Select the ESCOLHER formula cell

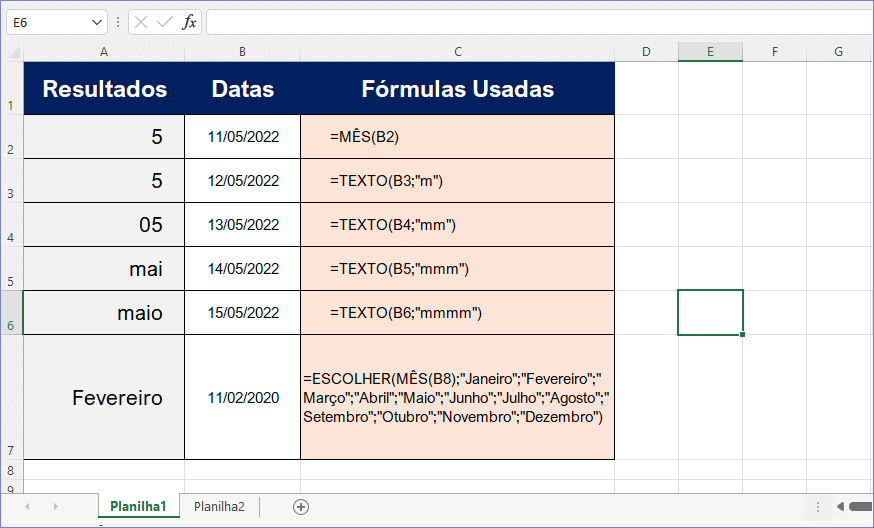tap(457, 398)
